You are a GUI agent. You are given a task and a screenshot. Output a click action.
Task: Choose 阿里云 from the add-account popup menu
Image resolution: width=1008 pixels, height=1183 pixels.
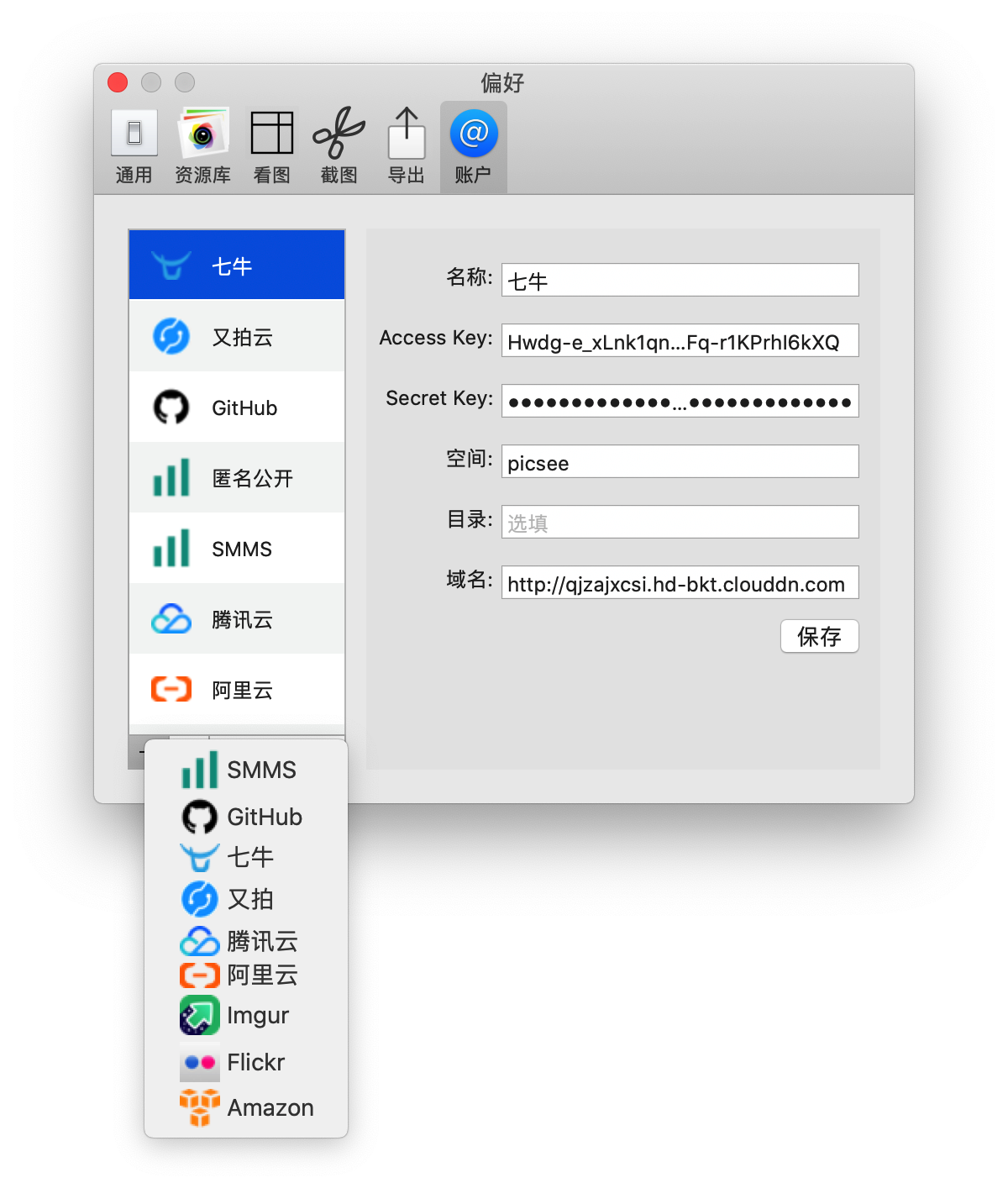pyautogui.click(x=245, y=975)
